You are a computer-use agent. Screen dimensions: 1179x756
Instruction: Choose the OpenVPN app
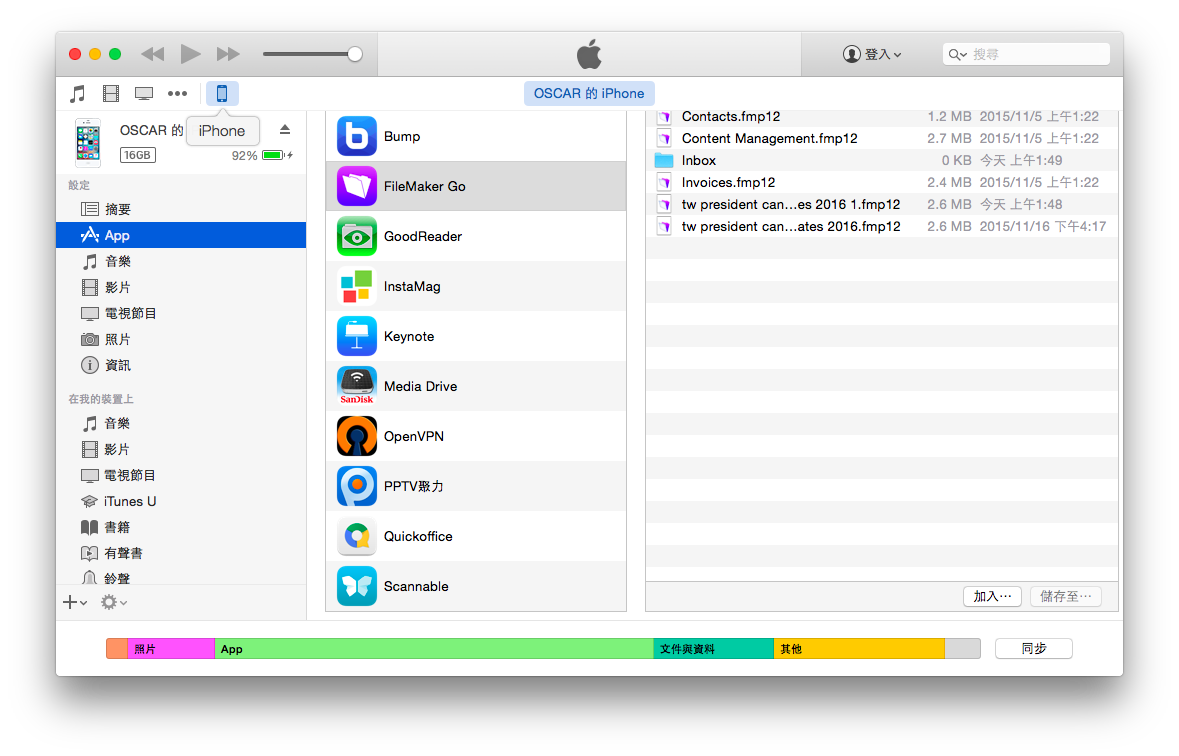pyautogui.click(x=476, y=436)
